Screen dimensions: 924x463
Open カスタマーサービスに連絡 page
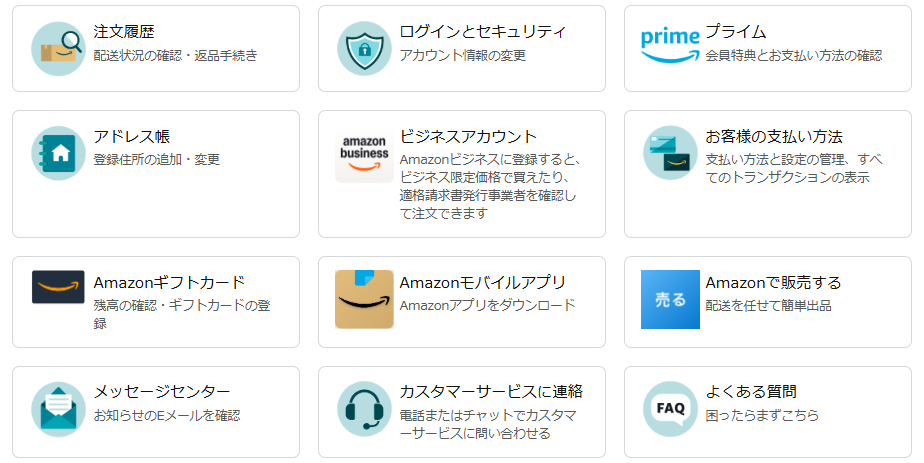[x=491, y=392]
